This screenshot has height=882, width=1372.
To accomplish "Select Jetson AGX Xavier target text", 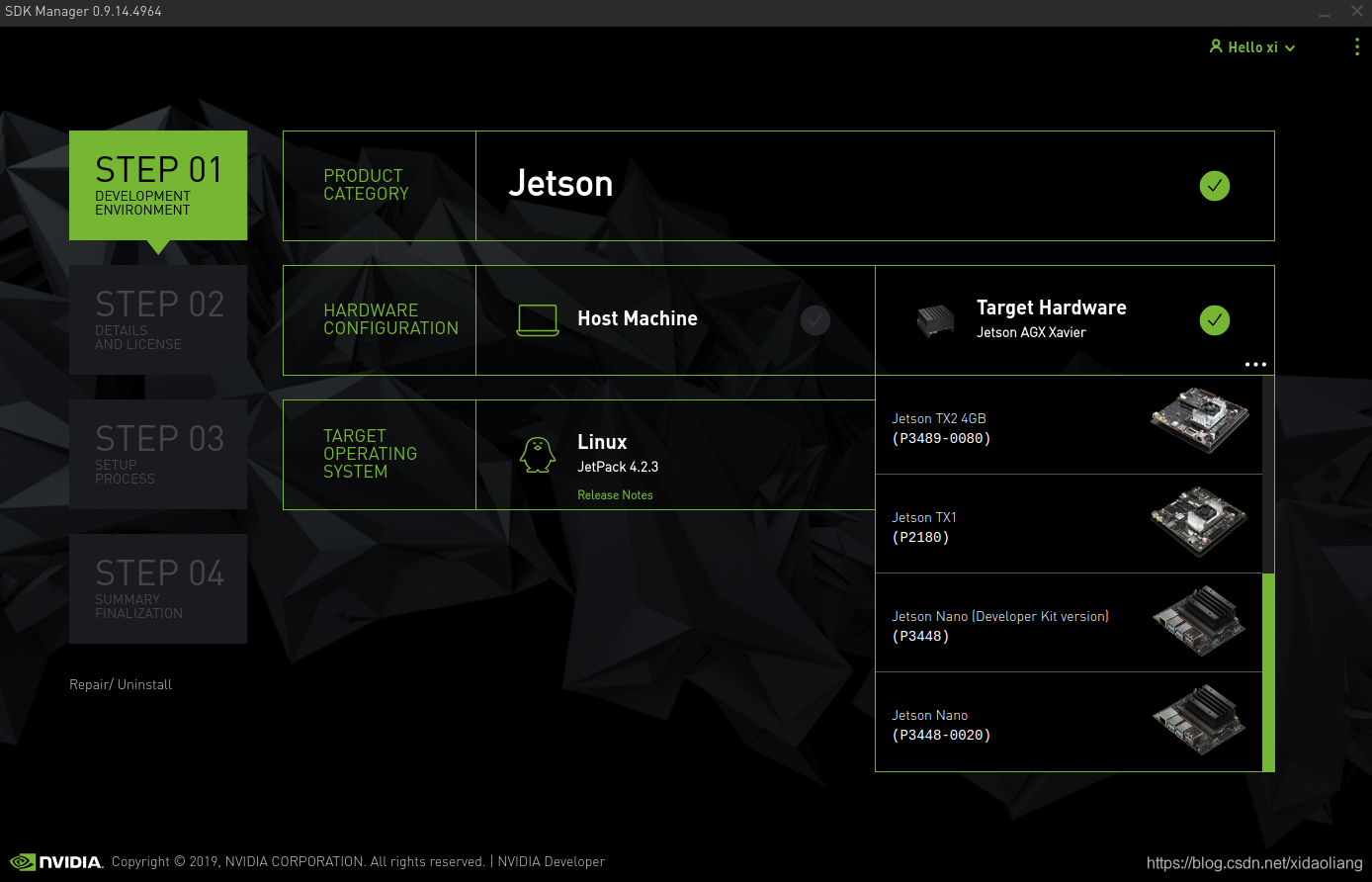I will click(x=1031, y=332).
